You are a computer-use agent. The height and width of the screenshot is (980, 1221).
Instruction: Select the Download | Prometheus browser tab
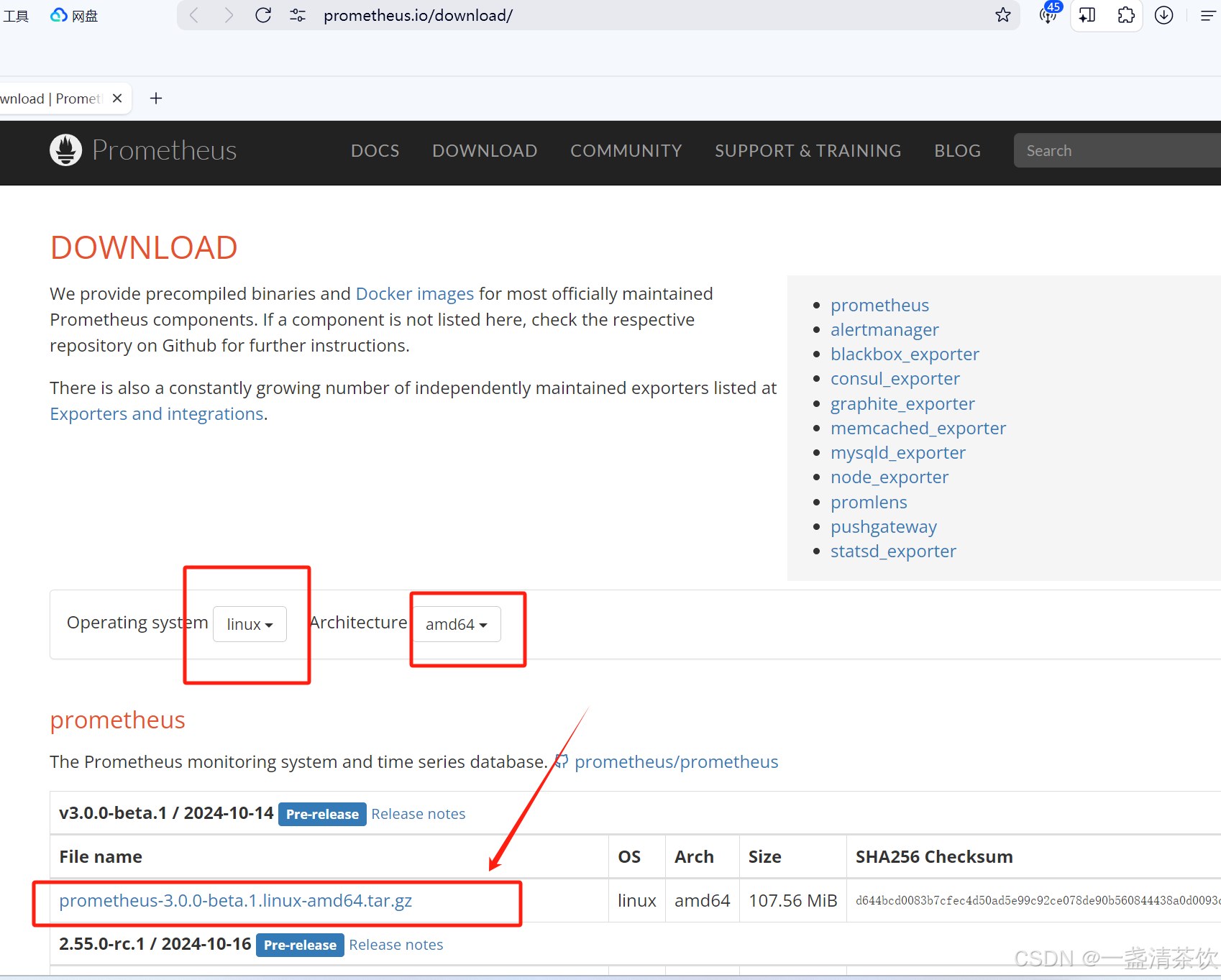click(52, 99)
